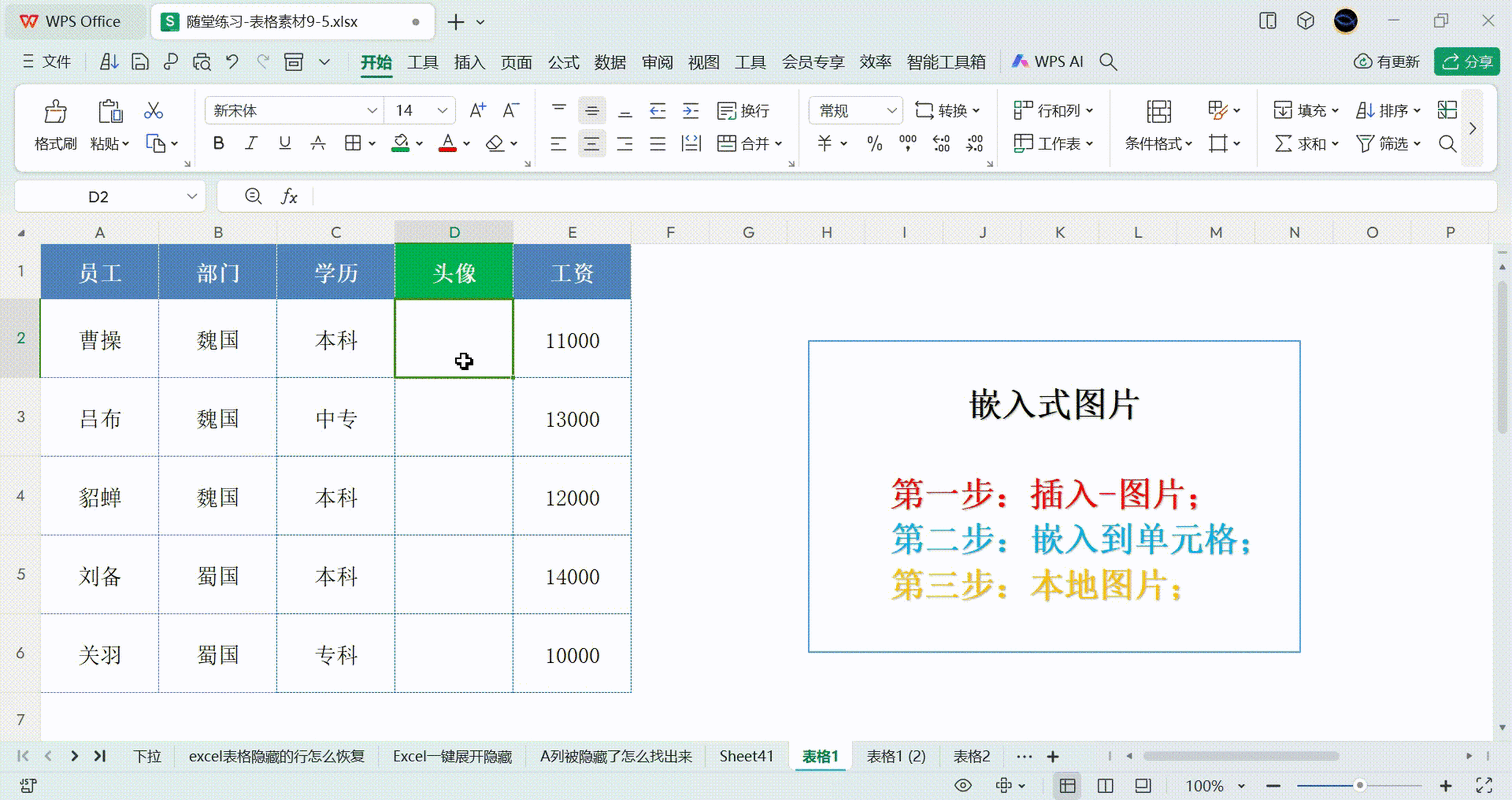
Task: Click the 分享 share button
Action: [x=1469, y=61]
